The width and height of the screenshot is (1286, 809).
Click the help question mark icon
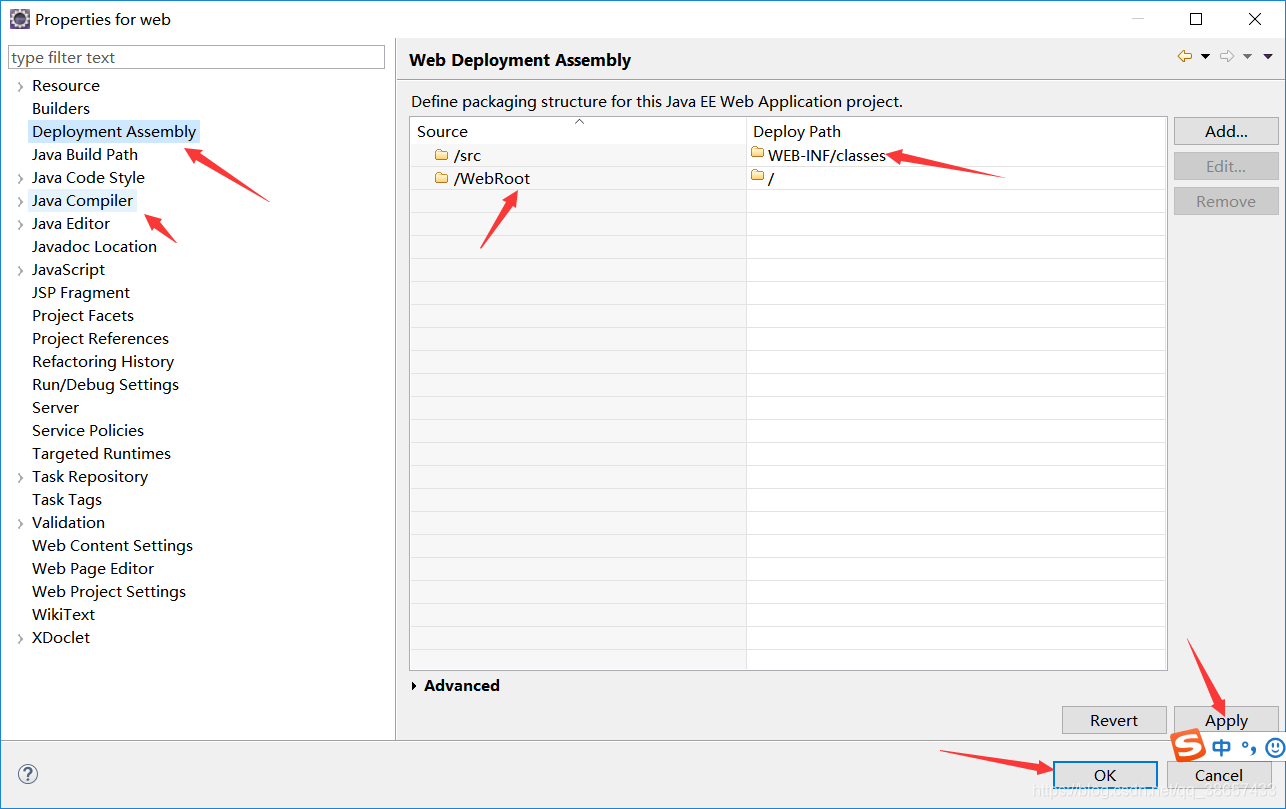pyautogui.click(x=28, y=774)
